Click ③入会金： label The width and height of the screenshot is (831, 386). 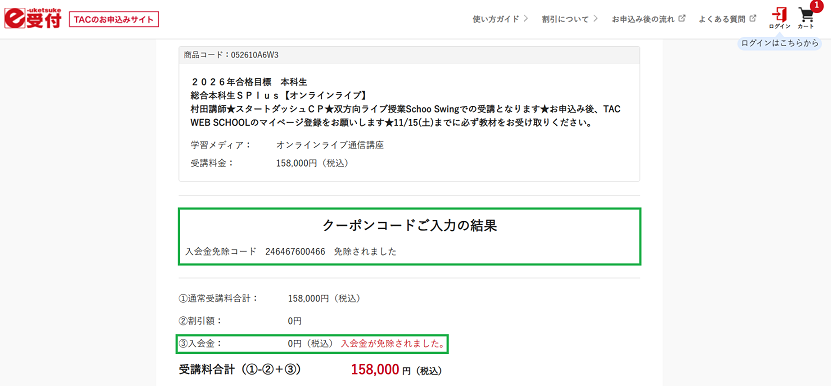pos(200,344)
